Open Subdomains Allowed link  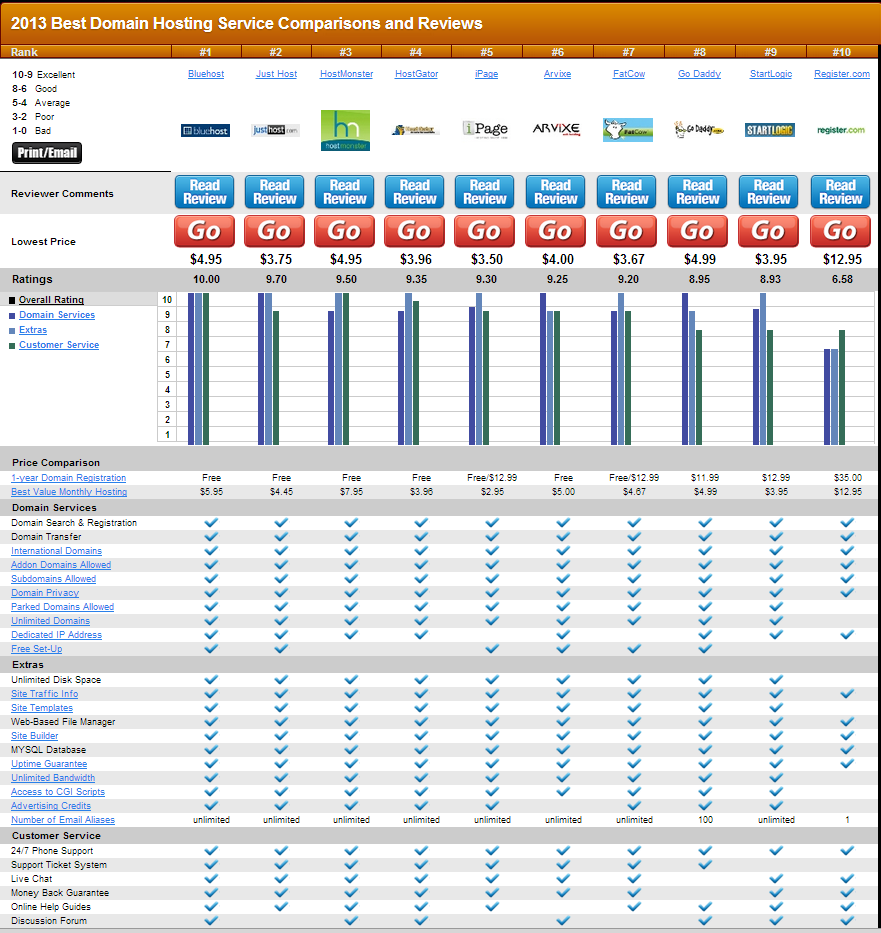click(x=54, y=579)
